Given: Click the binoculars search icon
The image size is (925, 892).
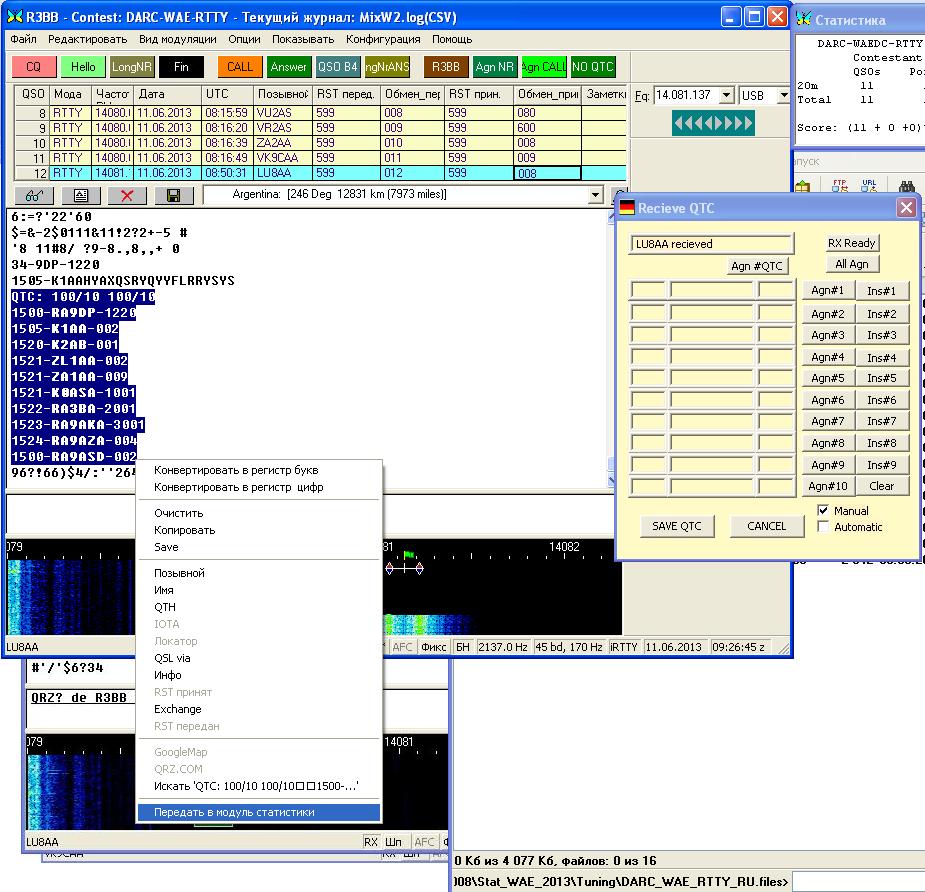Looking at the screenshot, I should pos(908,186).
